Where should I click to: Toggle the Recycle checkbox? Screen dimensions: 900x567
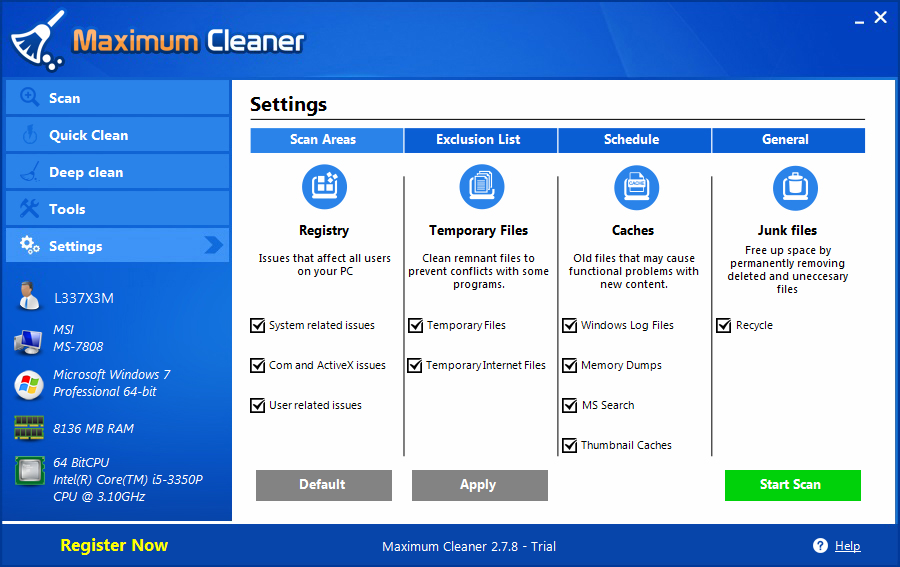pyautogui.click(x=723, y=325)
